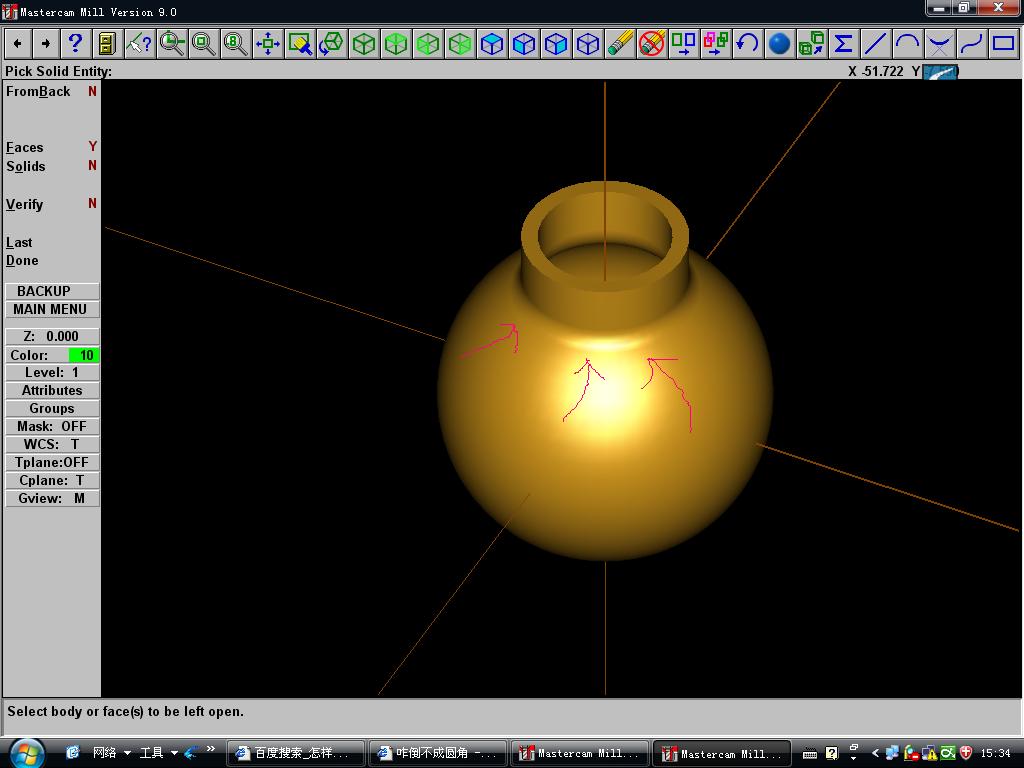Go to next toolbar page arrow
This screenshot has height=768, width=1024.
click(46, 44)
